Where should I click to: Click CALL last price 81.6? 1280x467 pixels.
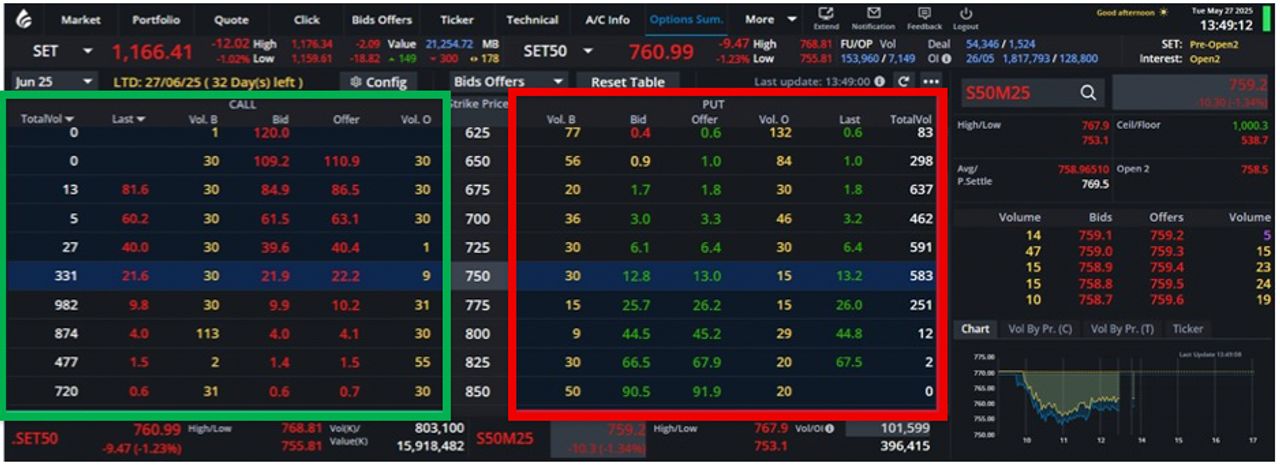coord(134,189)
